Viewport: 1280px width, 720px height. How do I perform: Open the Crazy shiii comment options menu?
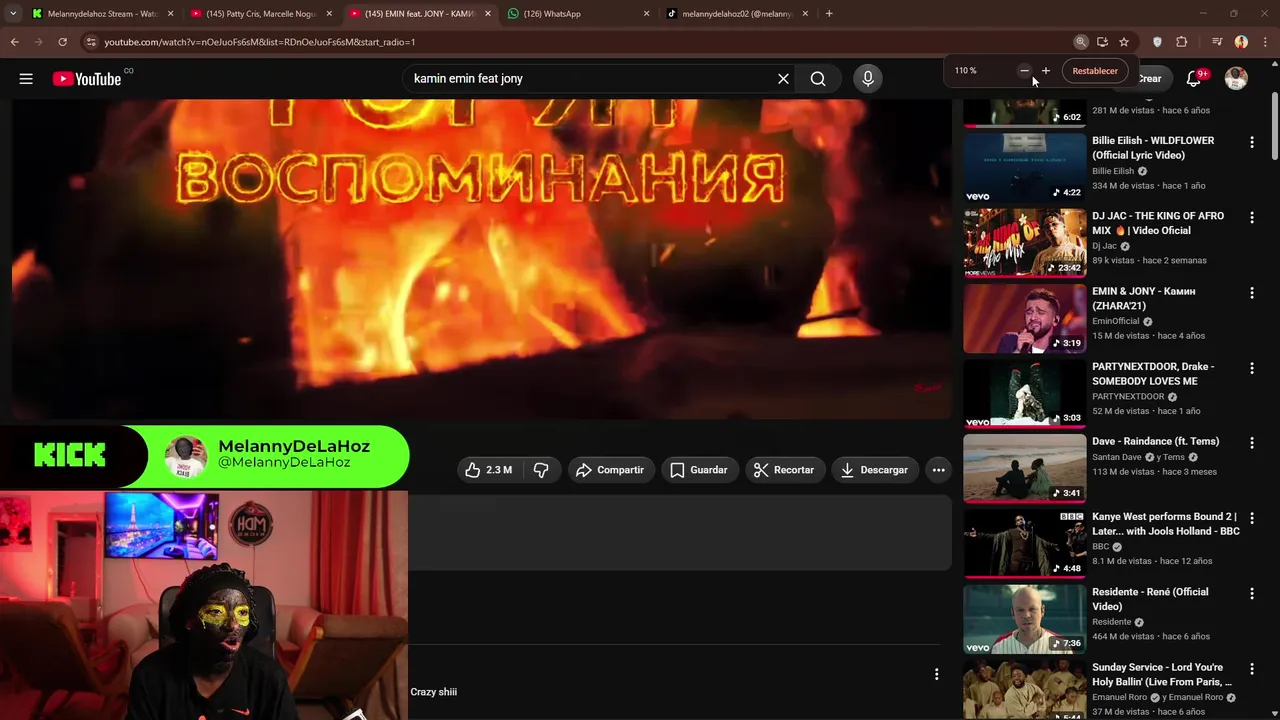(x=936, y=675)
